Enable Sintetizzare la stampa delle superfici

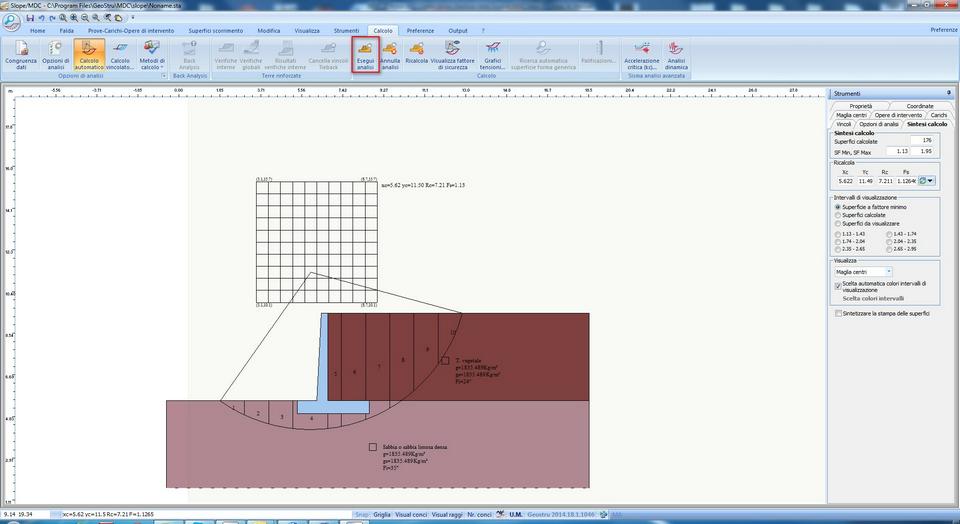point(882,313)
